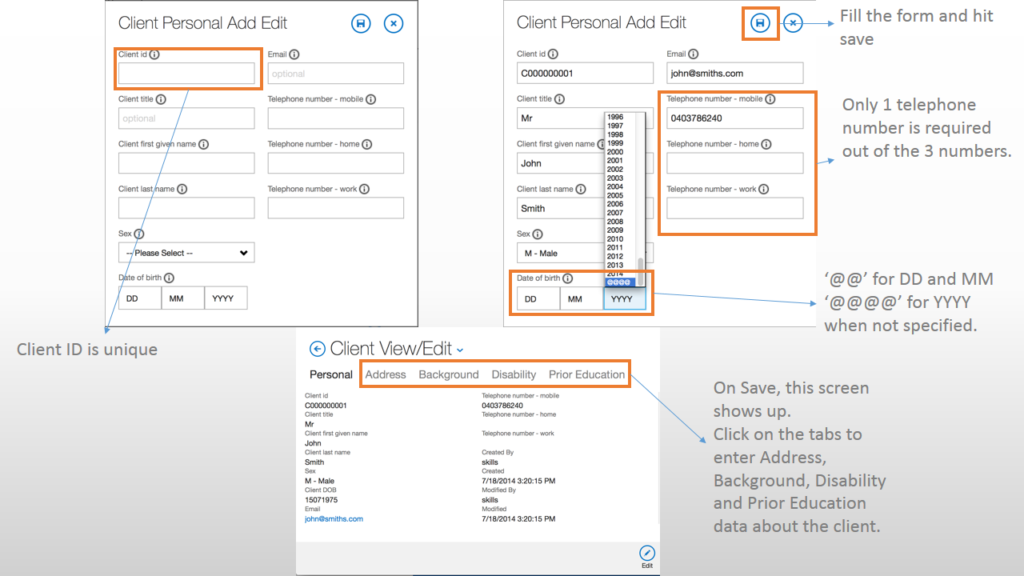This screenshot has width=1024, height=576.
Task: Focus the empty Client id field in the blank form
Action: coord(186,74)
